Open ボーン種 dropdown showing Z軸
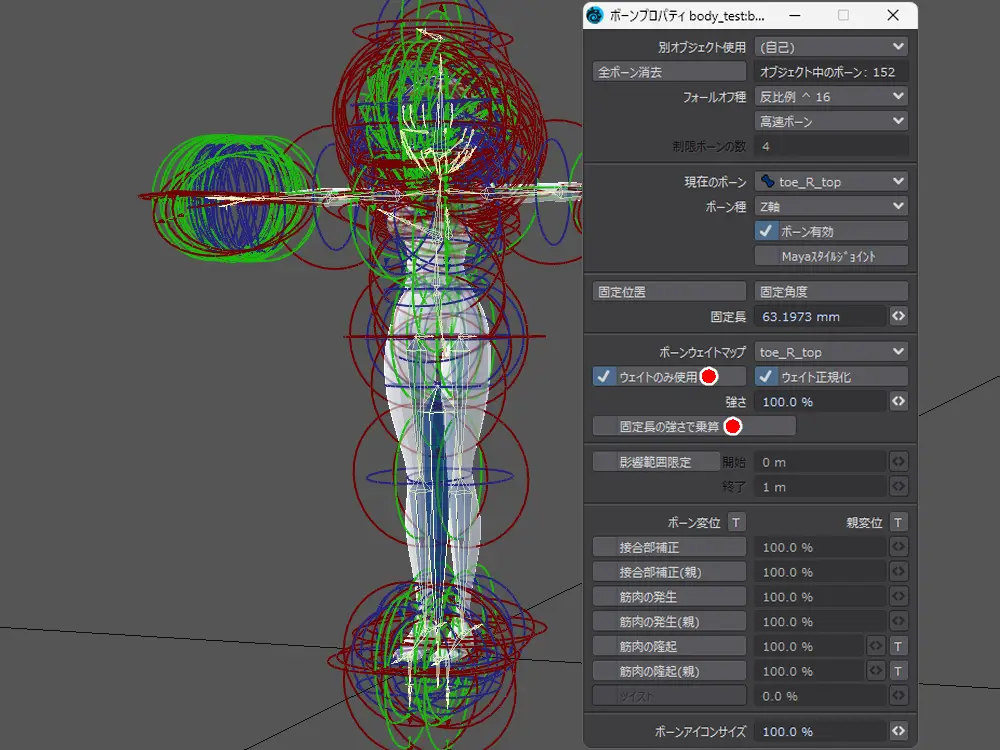The height and width of the screenshot is (750, 1000). click(830, 206)
